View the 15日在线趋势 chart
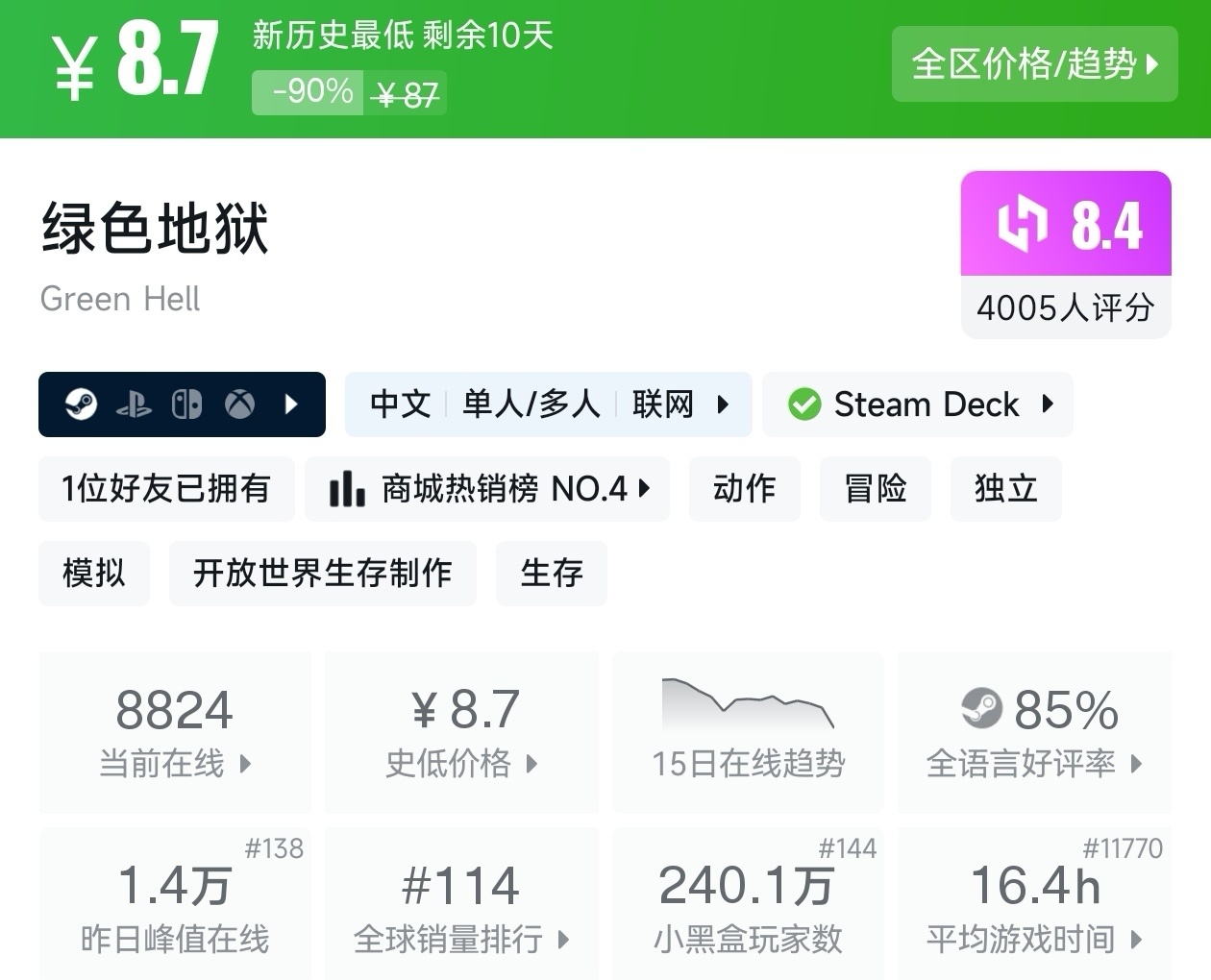The image size is (1211, 980). (749, 732)
